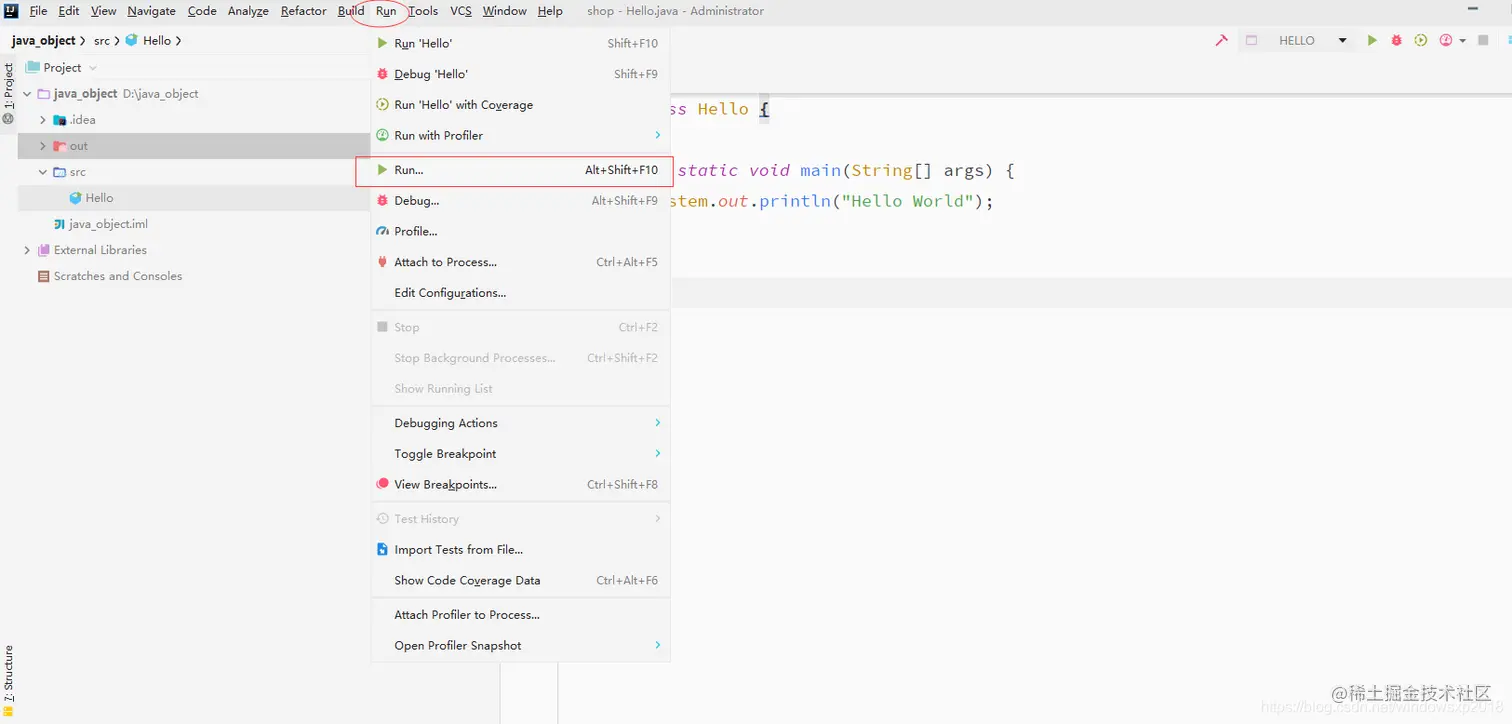1512x724 pixels.
Task: Click the green Run button in the top toolbar
Action: (x=1372, y=41)
